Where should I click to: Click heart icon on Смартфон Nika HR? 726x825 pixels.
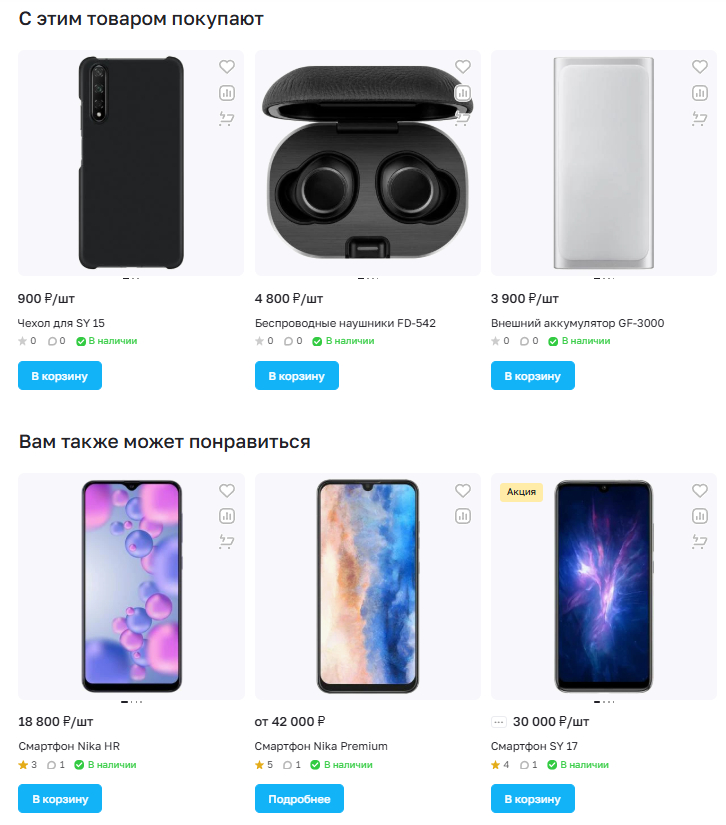click(x=226, y=491)
